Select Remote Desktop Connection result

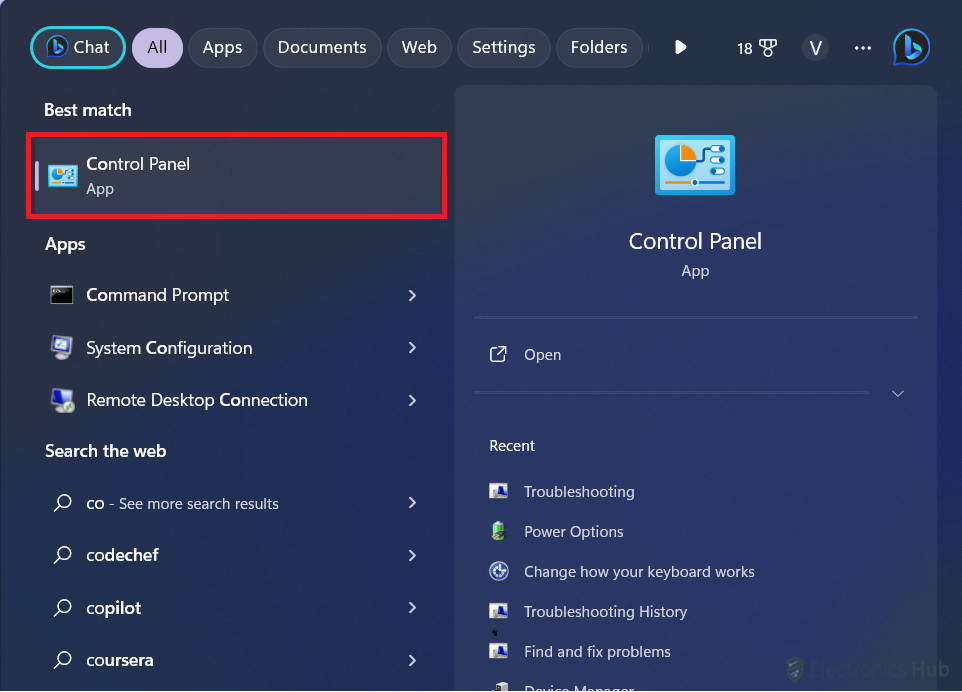(x=237, y=400)
